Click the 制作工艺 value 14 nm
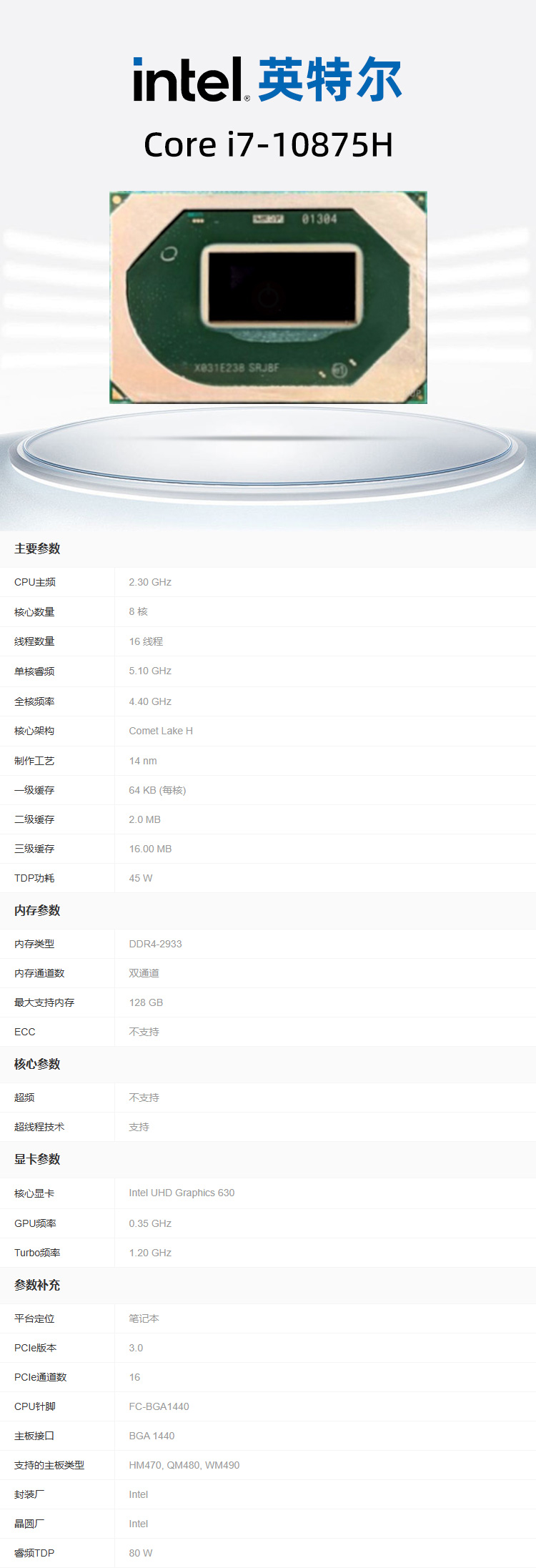 pos(143,761)
